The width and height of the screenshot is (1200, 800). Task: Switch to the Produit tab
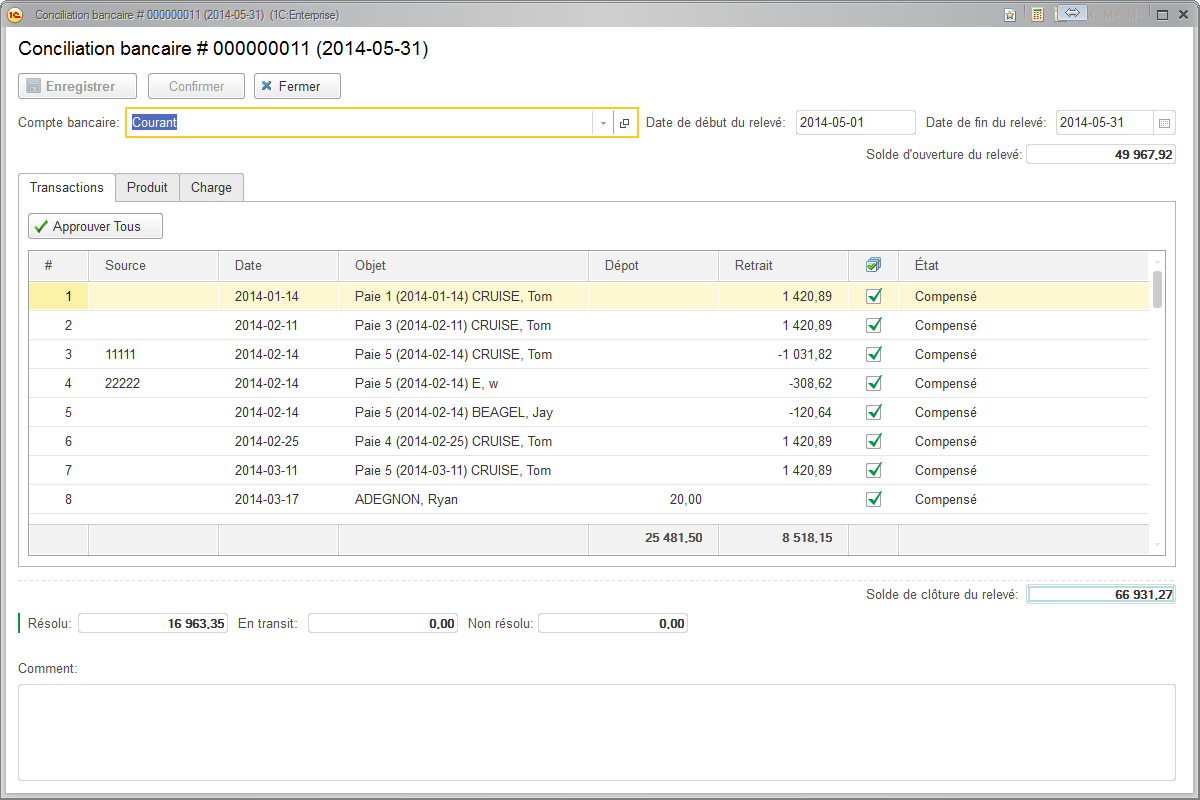[146, 187]
